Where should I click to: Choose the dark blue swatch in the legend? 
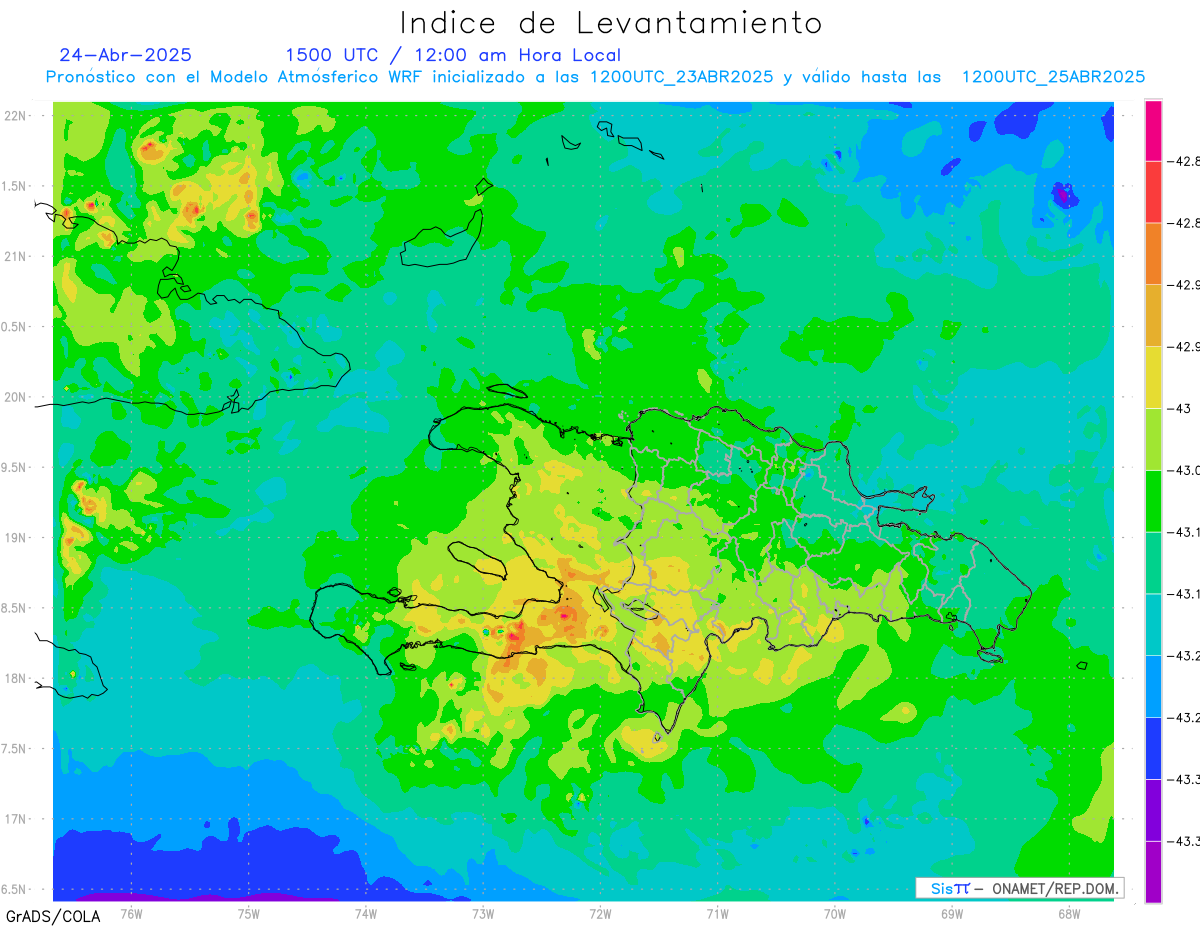(1153, 748)
